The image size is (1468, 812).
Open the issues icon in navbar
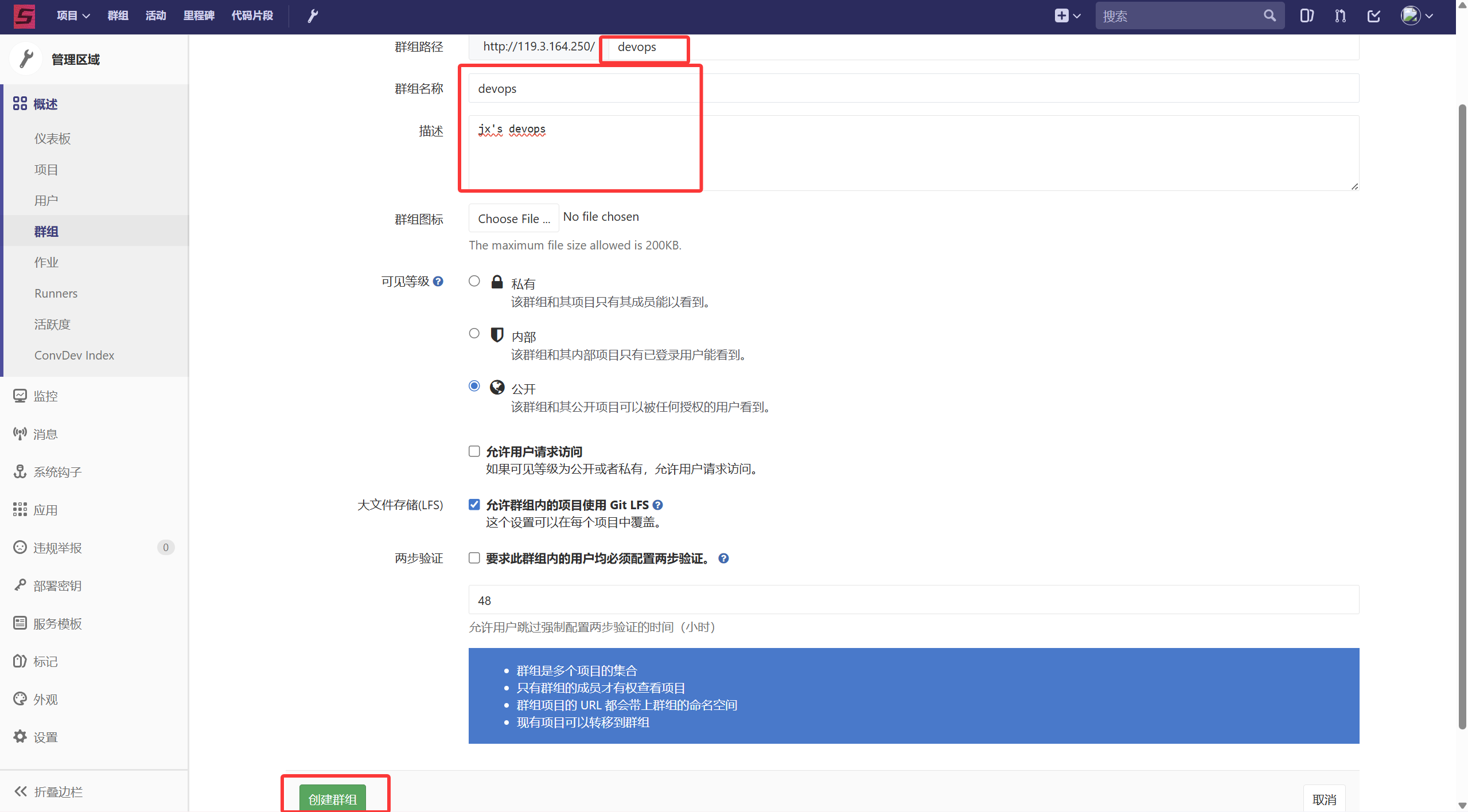tap(1307, 16)
